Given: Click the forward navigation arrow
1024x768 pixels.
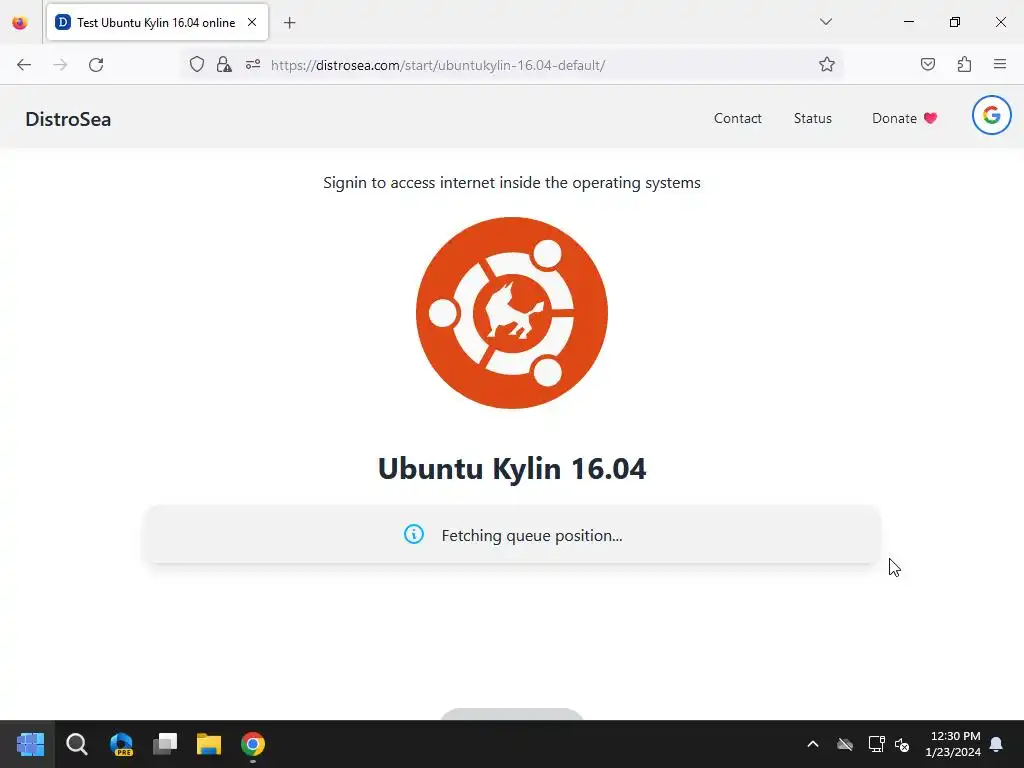Looking at the screenshot, I should click(x=60, y=65).
